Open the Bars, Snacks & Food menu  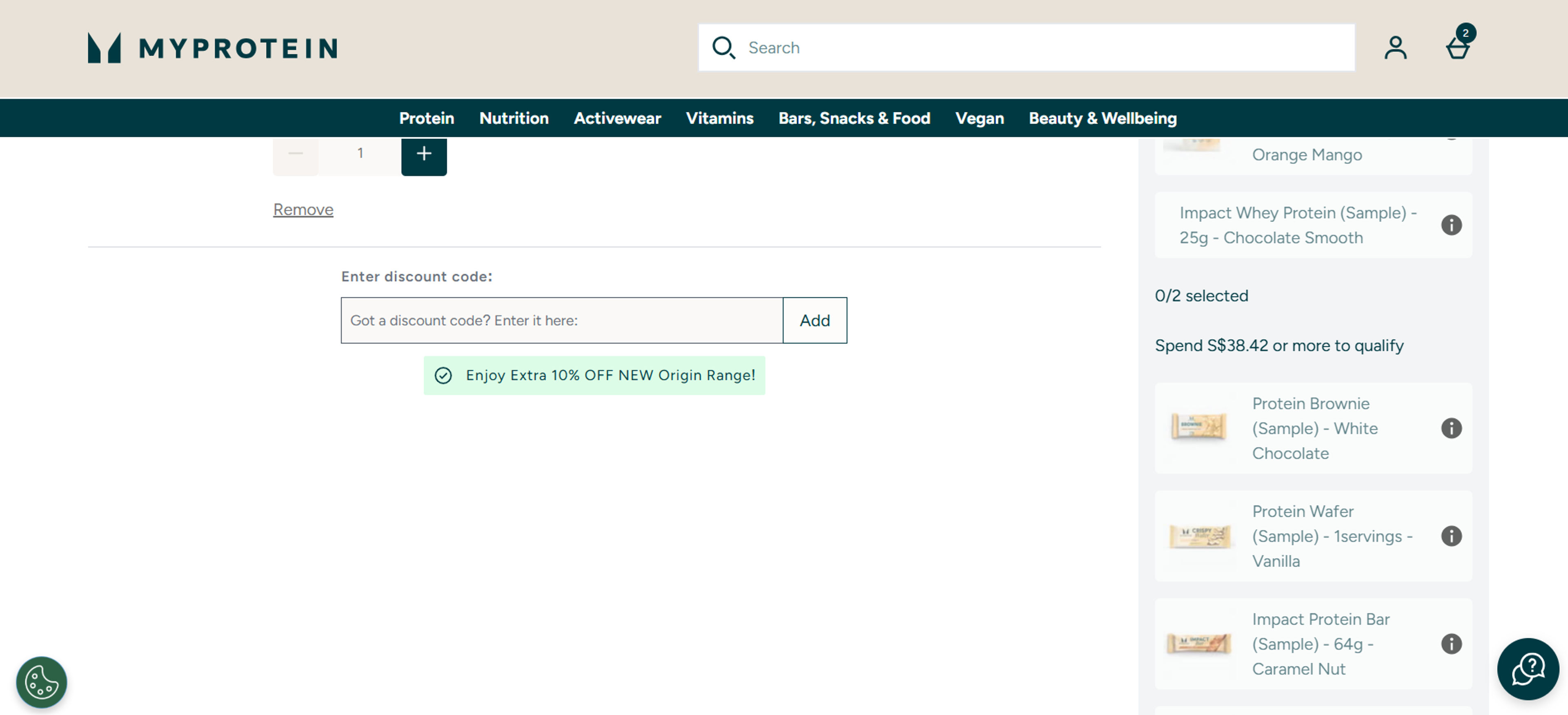tap(854, 118)
